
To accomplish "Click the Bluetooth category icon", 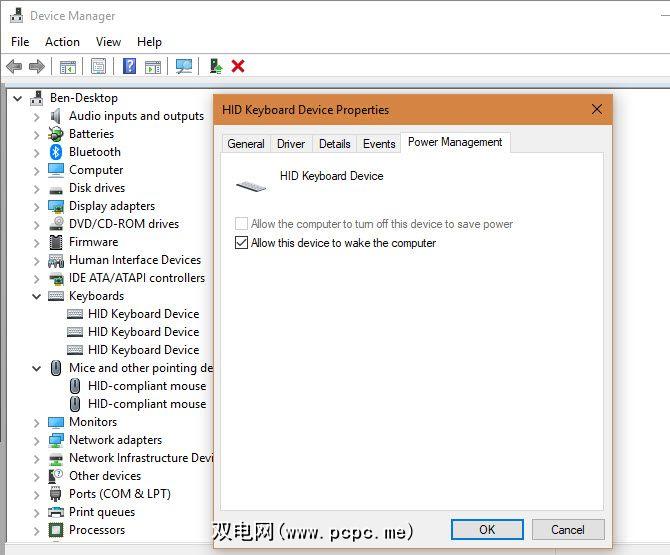I will tap(56, 152).
